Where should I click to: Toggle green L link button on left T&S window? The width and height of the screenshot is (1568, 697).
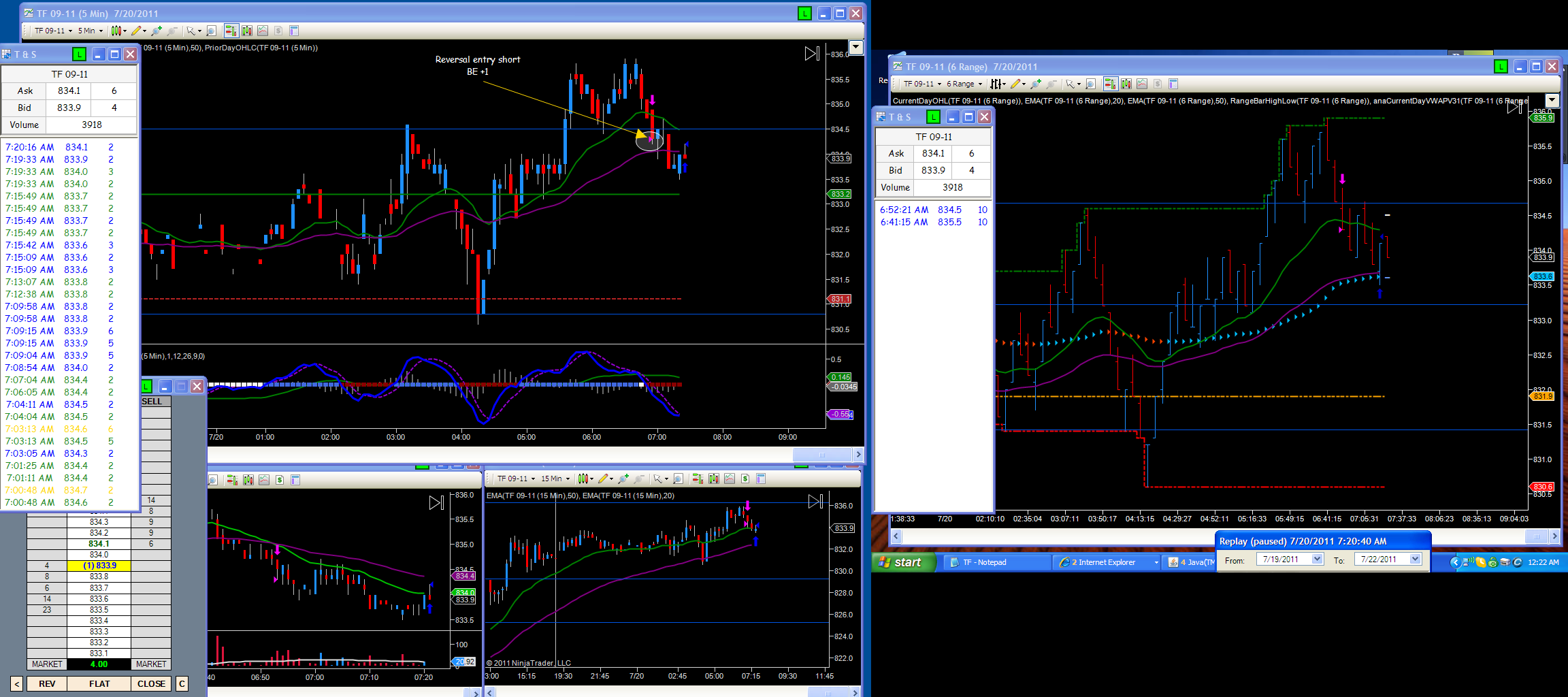[x=79, y=54]
